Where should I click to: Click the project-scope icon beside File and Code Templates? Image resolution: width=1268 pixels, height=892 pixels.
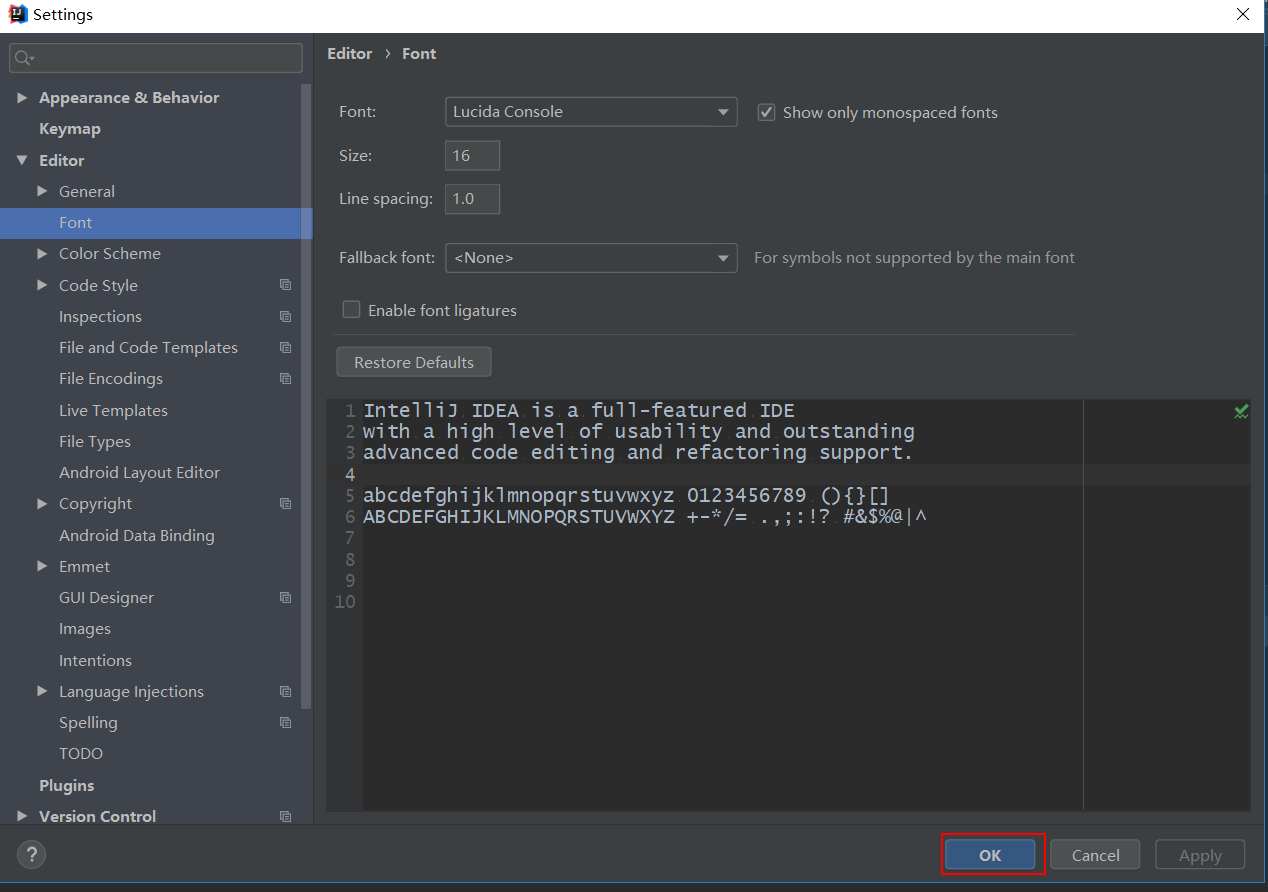pyautogui.click(x=286, y=348)
